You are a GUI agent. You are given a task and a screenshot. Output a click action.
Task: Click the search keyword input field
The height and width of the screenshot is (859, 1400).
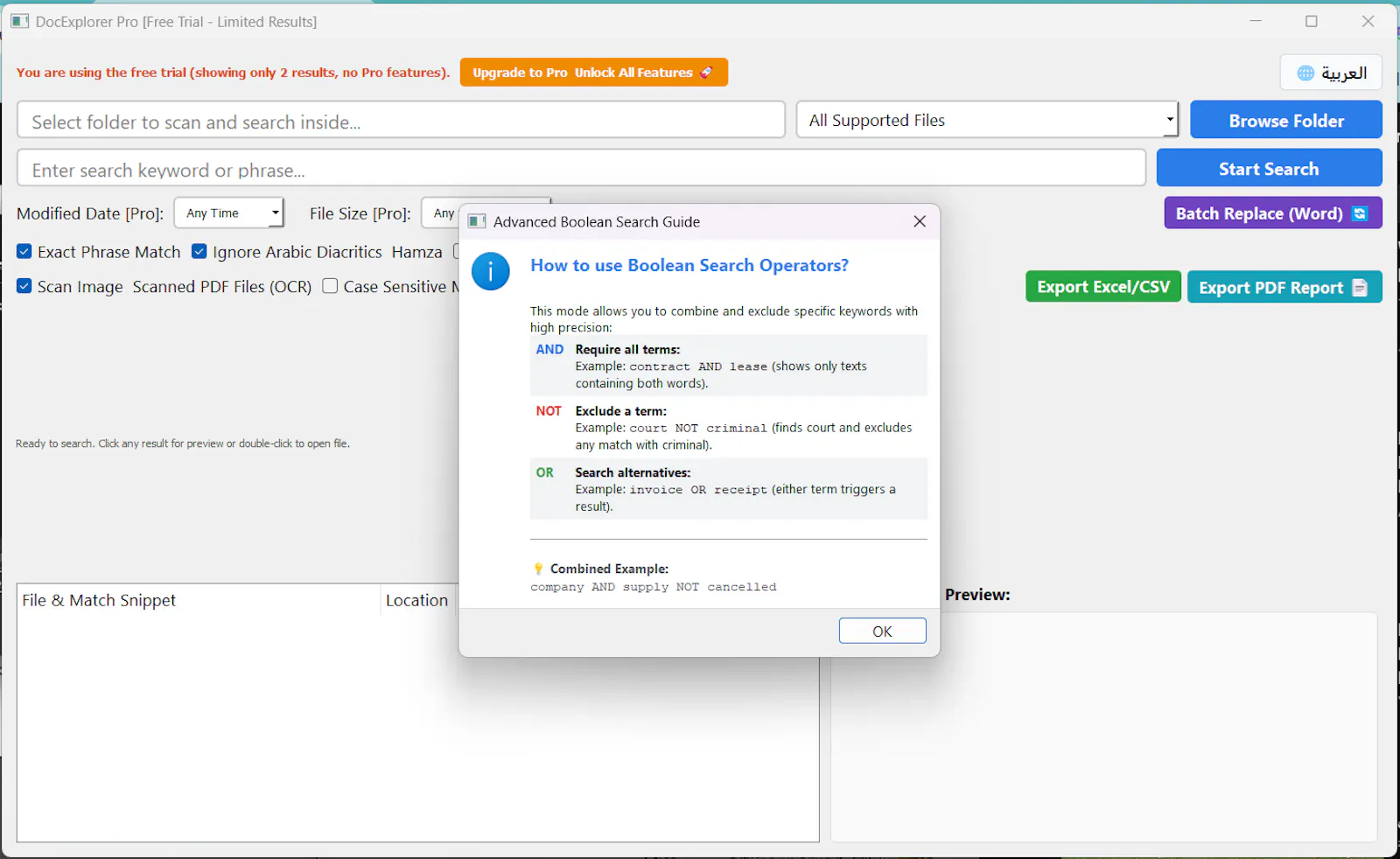[x=581, y=168]
